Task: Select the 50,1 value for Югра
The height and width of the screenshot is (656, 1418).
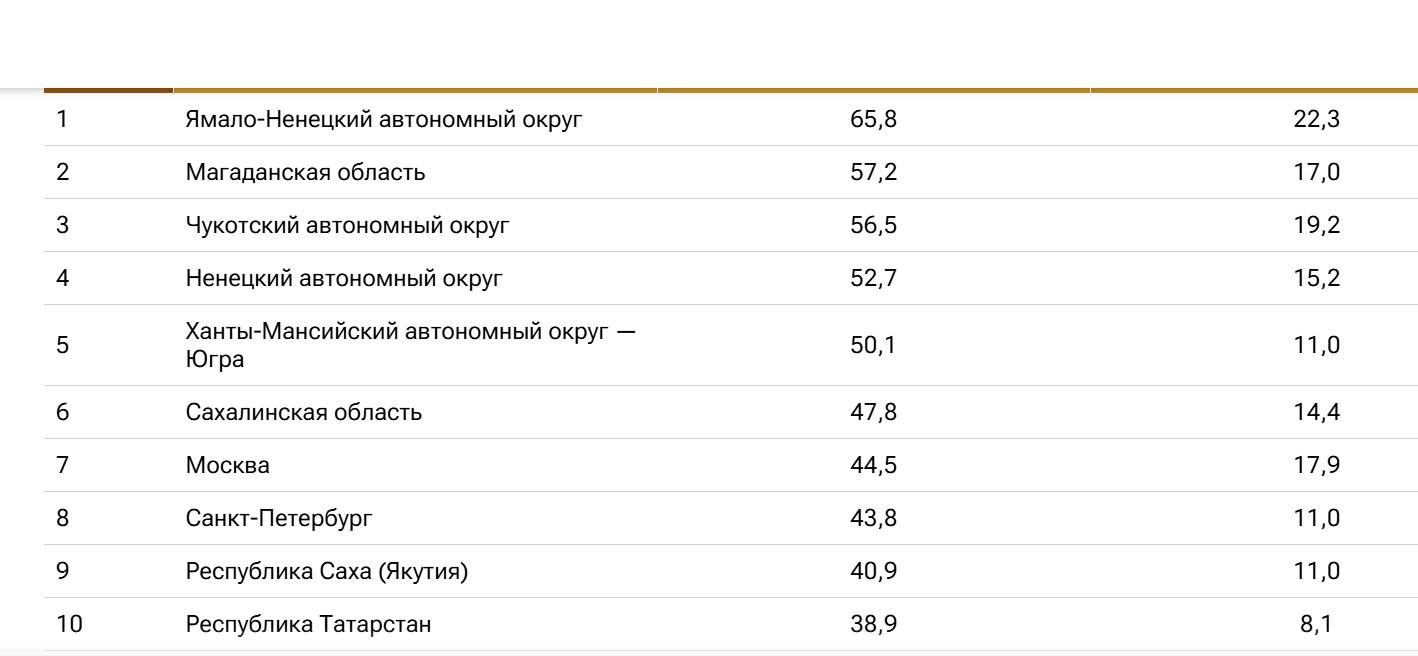Action: (874, 345)
